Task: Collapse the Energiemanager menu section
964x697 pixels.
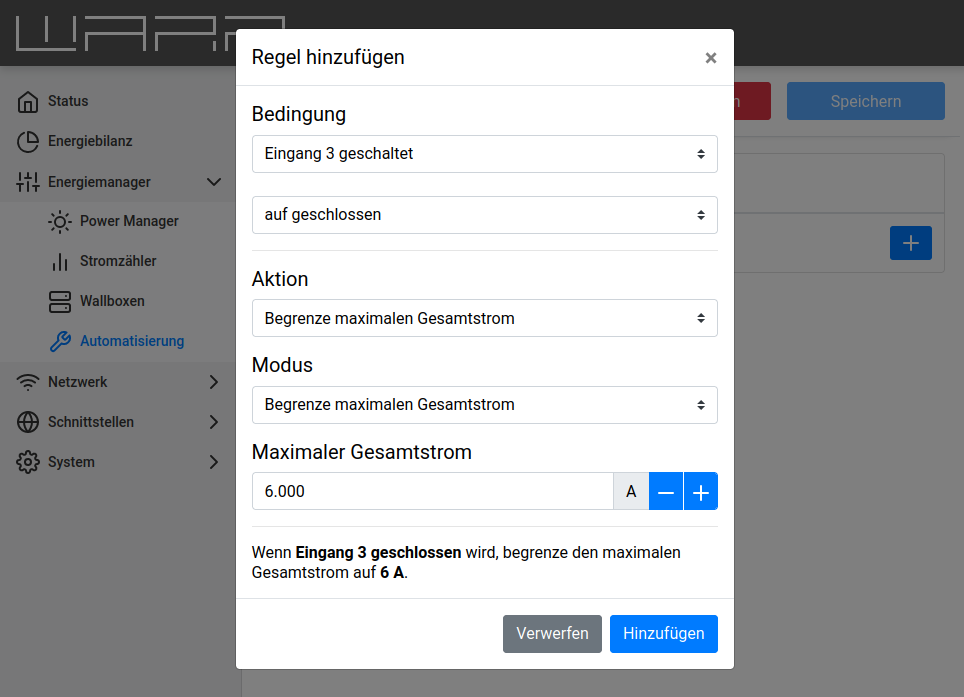Action: 213,182
